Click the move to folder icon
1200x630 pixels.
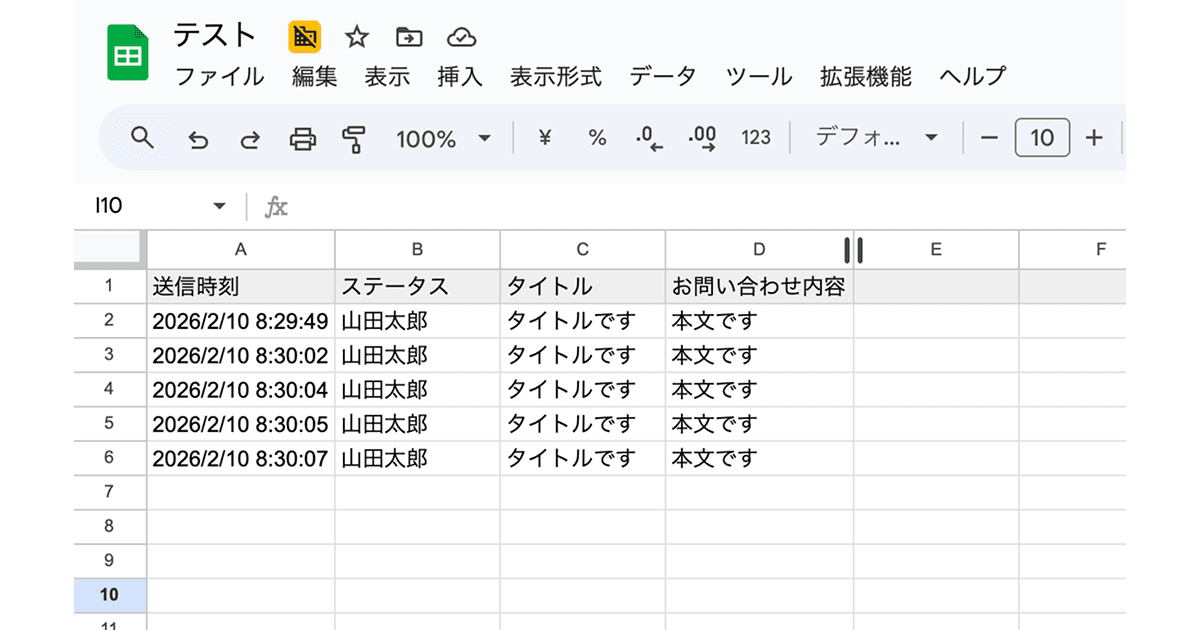tap(408, 36)
